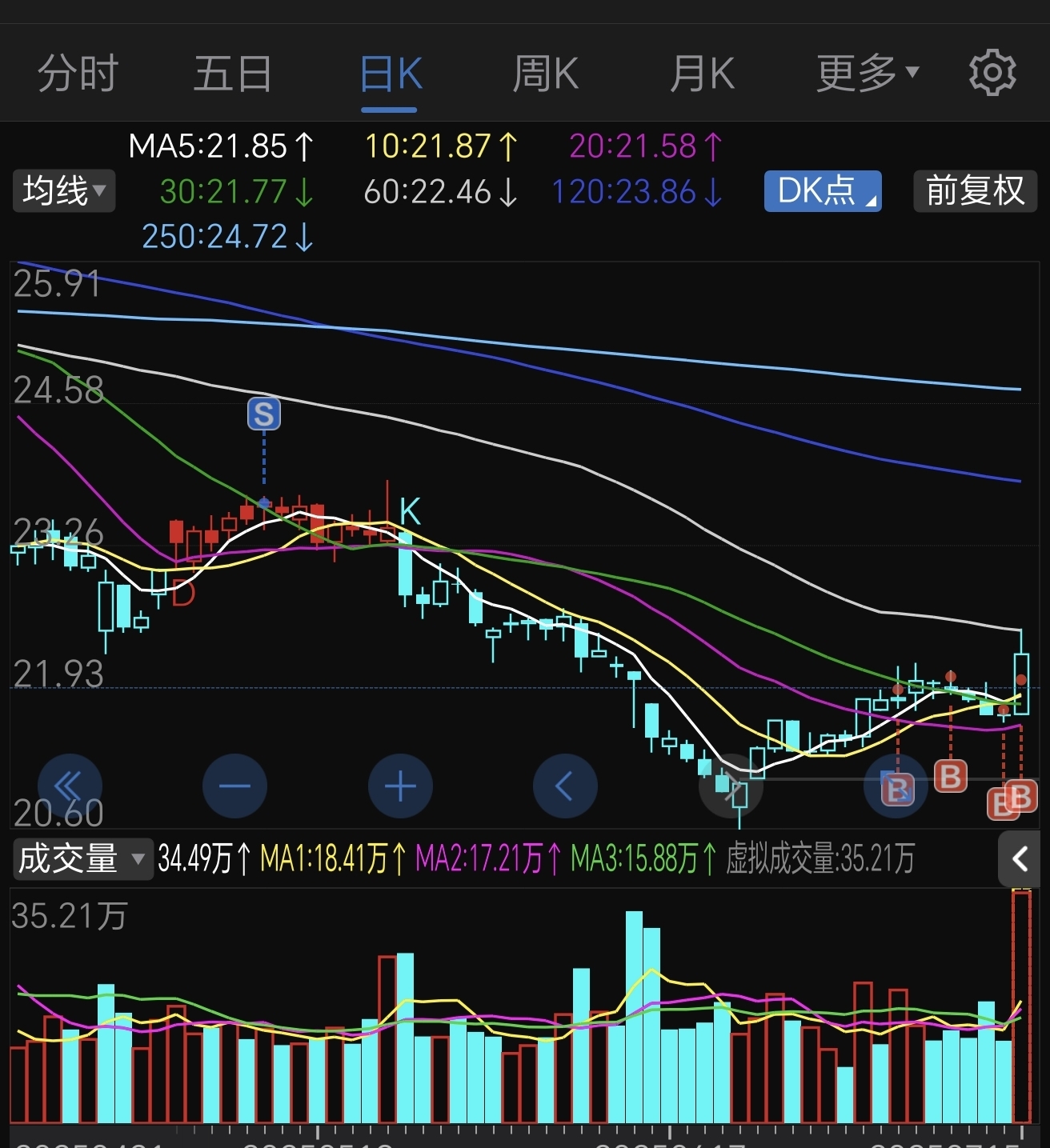Tap the latest red volume bar

tap(1021, 1008)
